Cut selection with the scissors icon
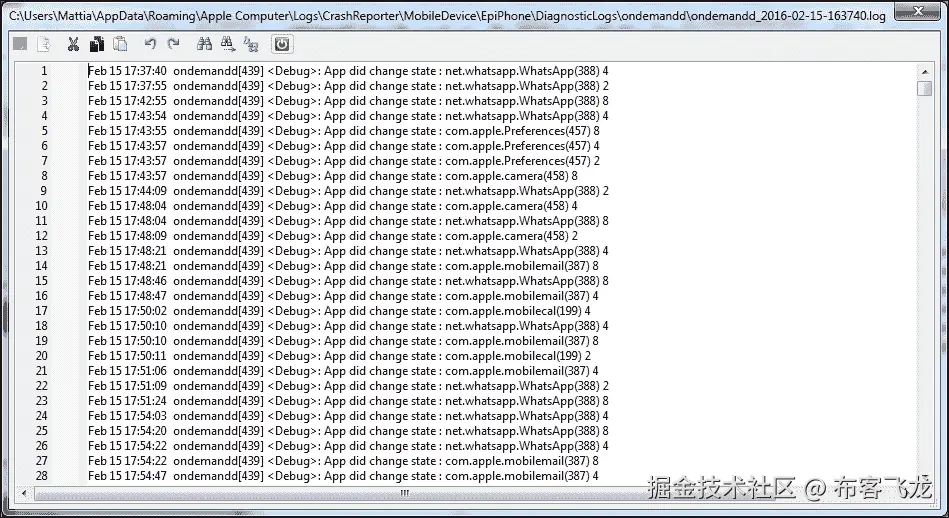Image resolution: width=949 pixels, height=518 pixels. [73, 44]
